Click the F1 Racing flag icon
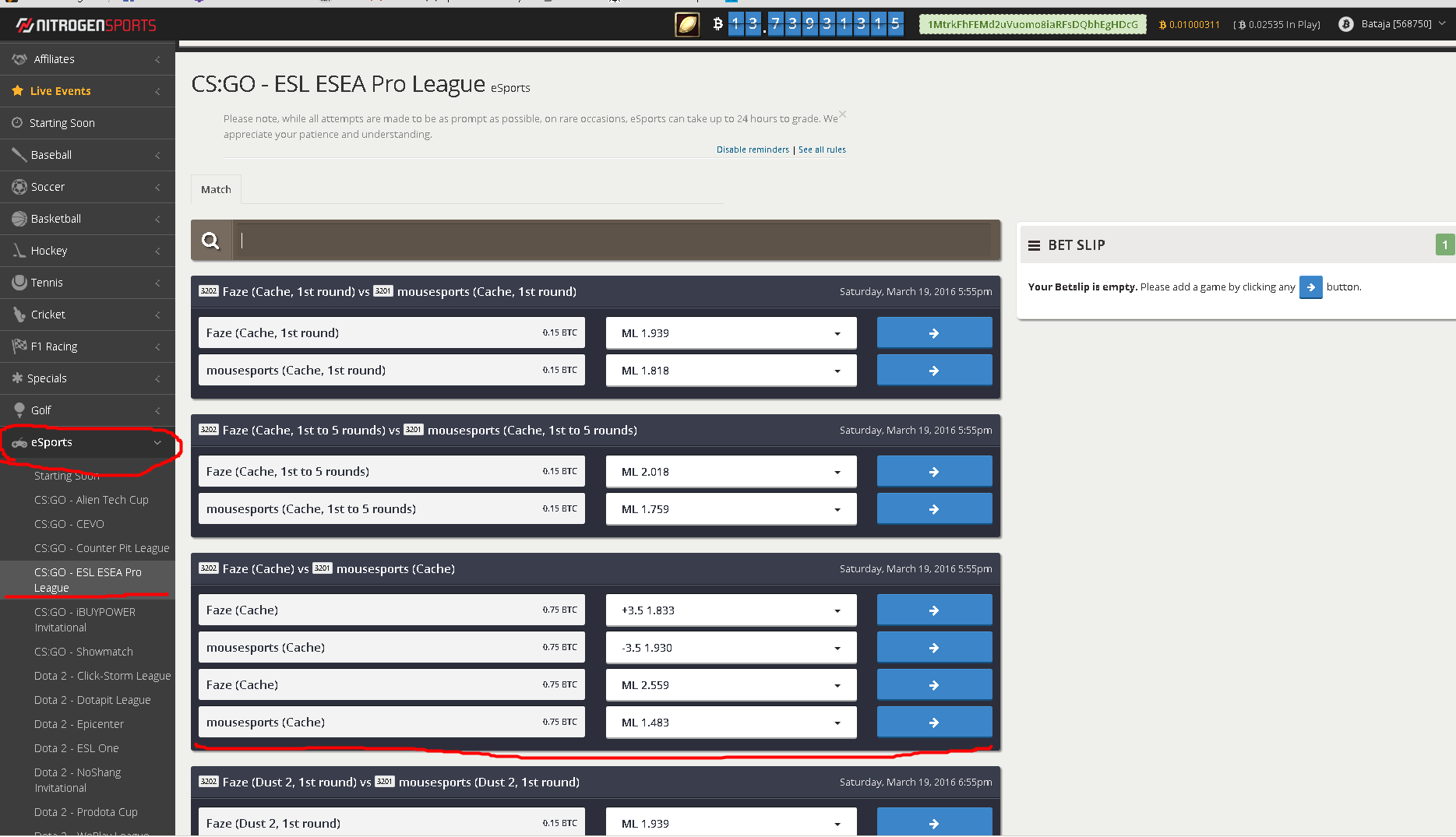This screenshot has height=837, width=1456. pyautogui.click(x=19, y=346)
